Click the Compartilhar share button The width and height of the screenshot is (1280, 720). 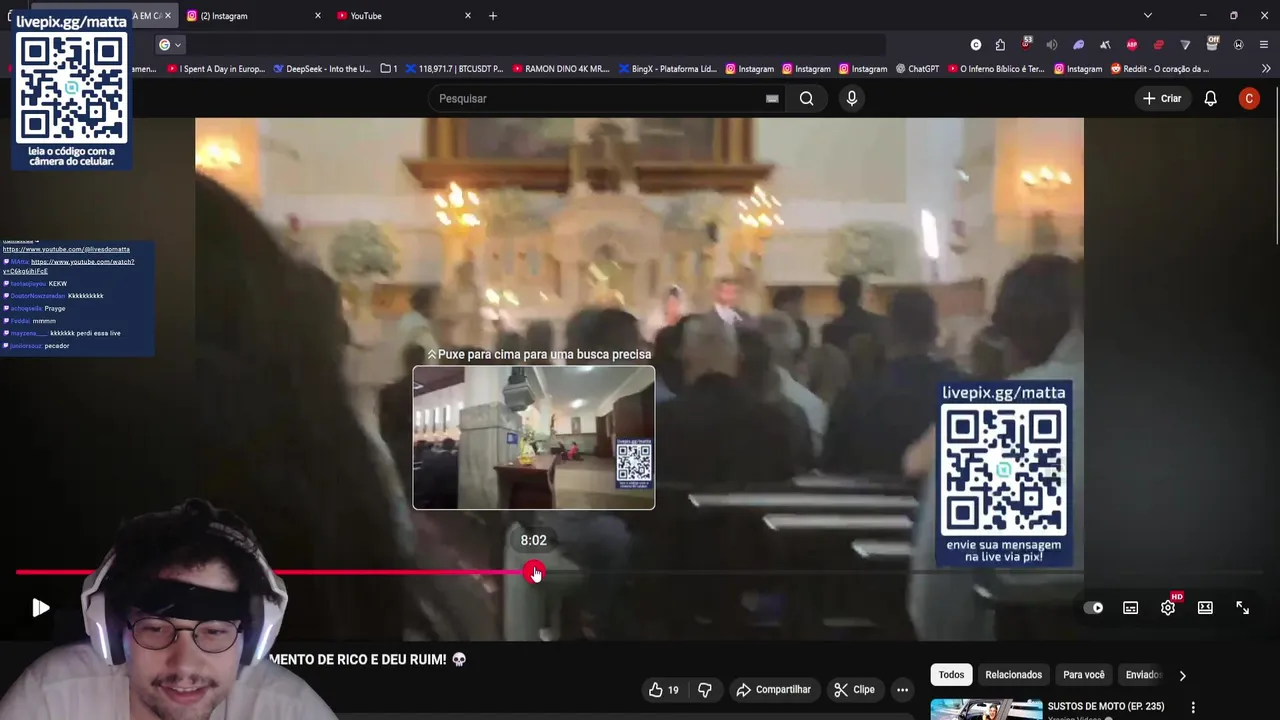coord(773,690)
